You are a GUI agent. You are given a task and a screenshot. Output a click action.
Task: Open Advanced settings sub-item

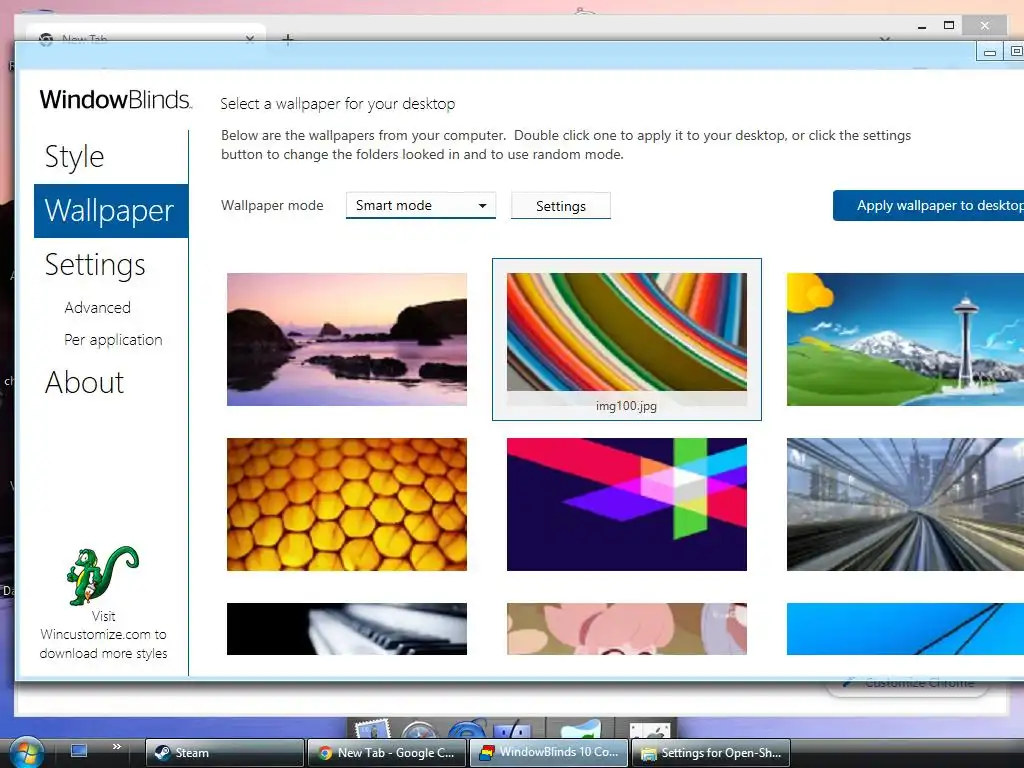[x=97, y=308]
